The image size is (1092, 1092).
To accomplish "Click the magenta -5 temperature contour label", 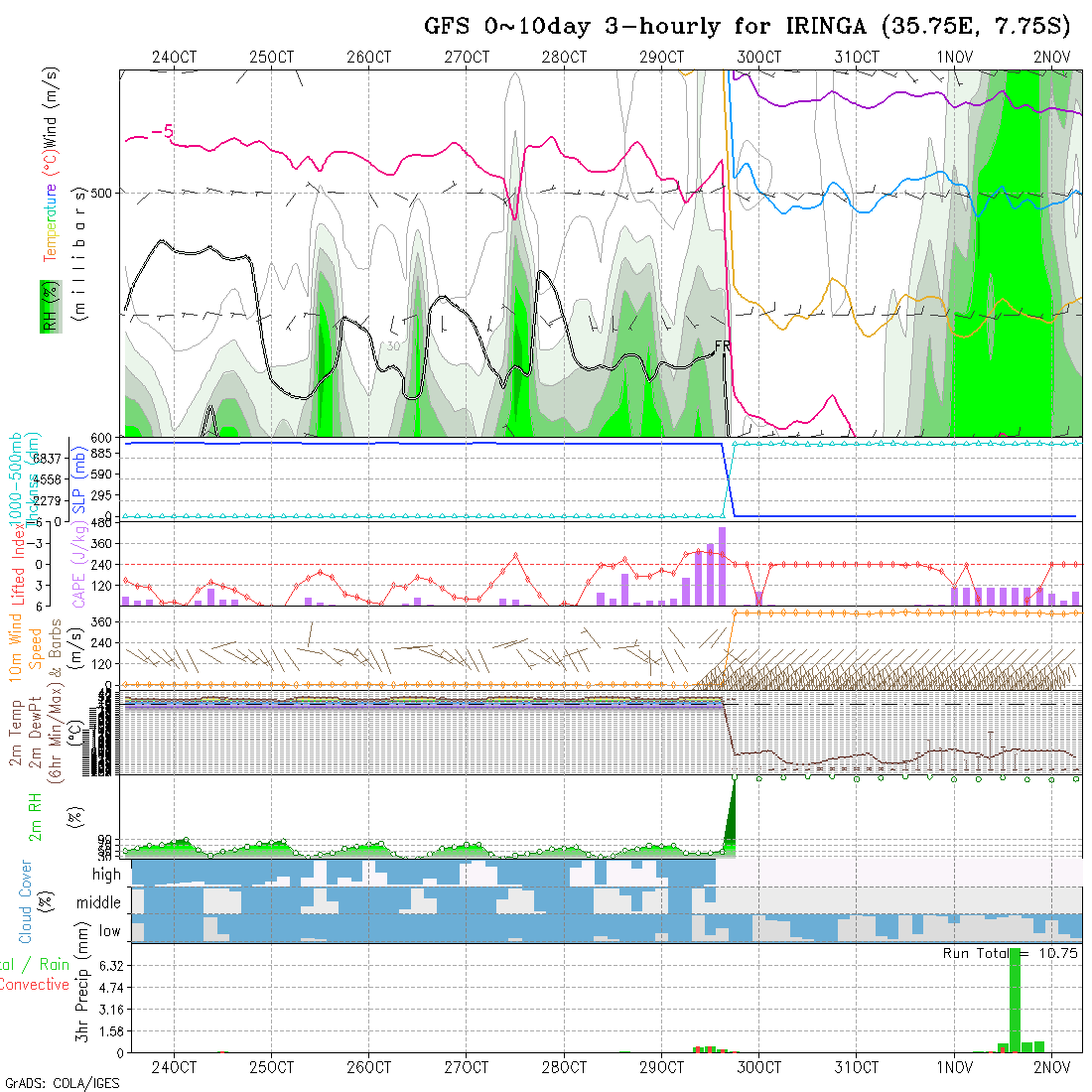I will pos(164,131).
